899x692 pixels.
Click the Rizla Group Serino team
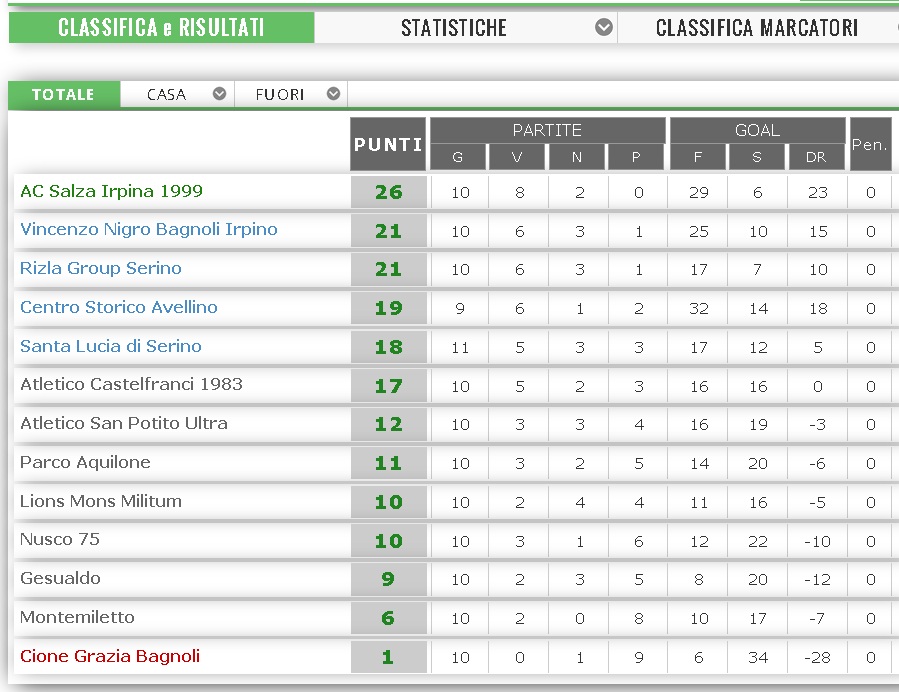pyautogui.click(x=101, y=268)
